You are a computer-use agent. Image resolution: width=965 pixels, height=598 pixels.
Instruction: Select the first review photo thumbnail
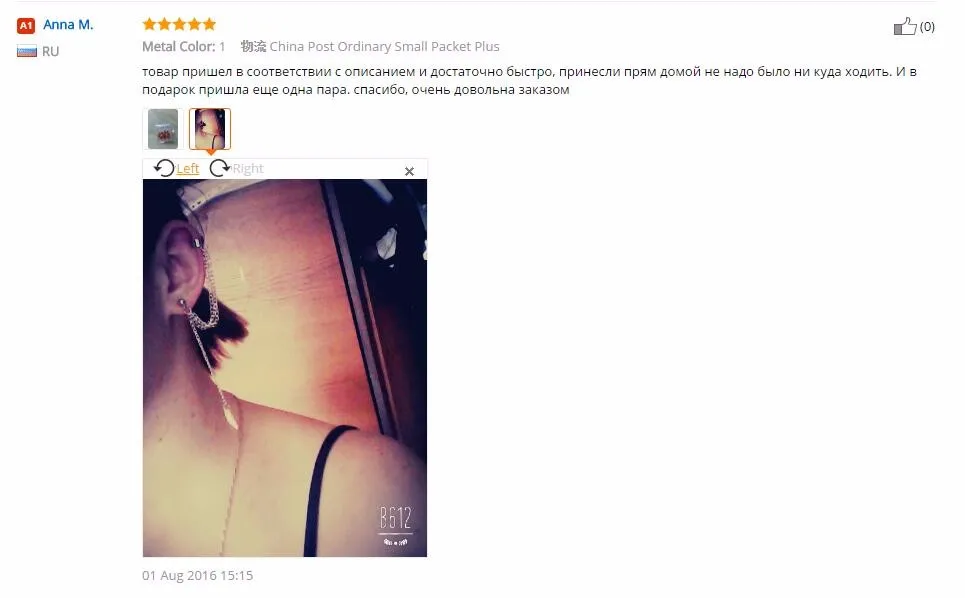tap(163, 129)
